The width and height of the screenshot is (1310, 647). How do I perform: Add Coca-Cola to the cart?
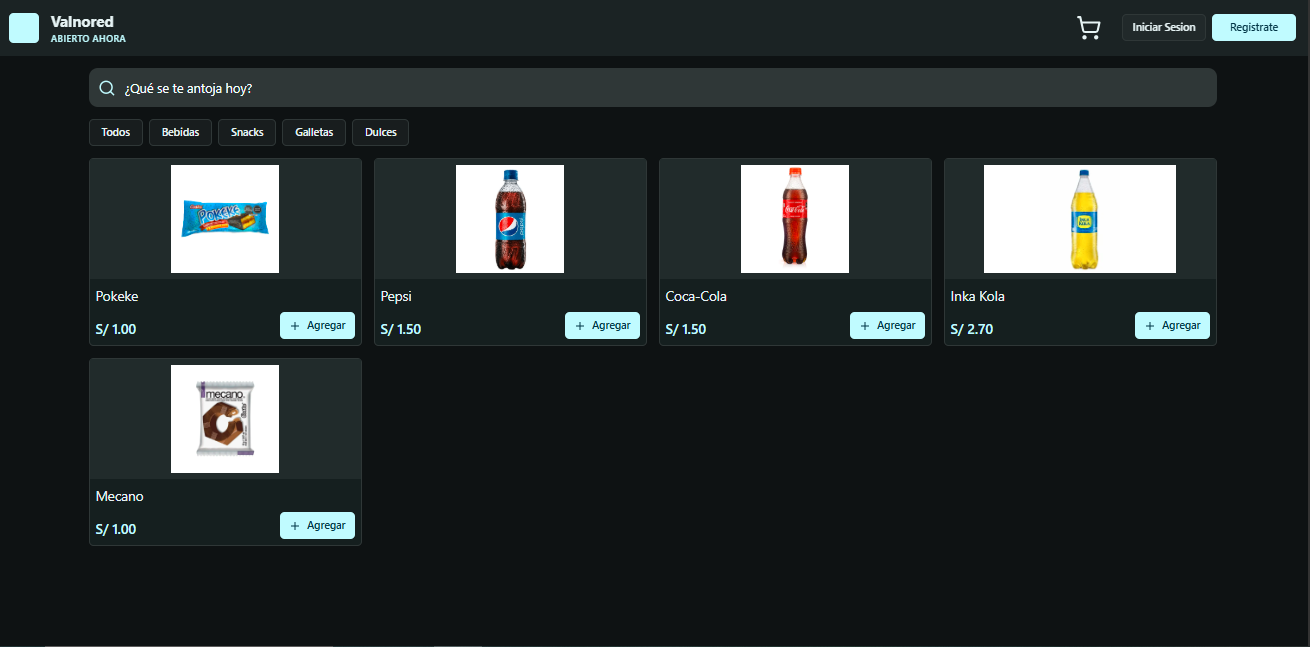(887, 325)
